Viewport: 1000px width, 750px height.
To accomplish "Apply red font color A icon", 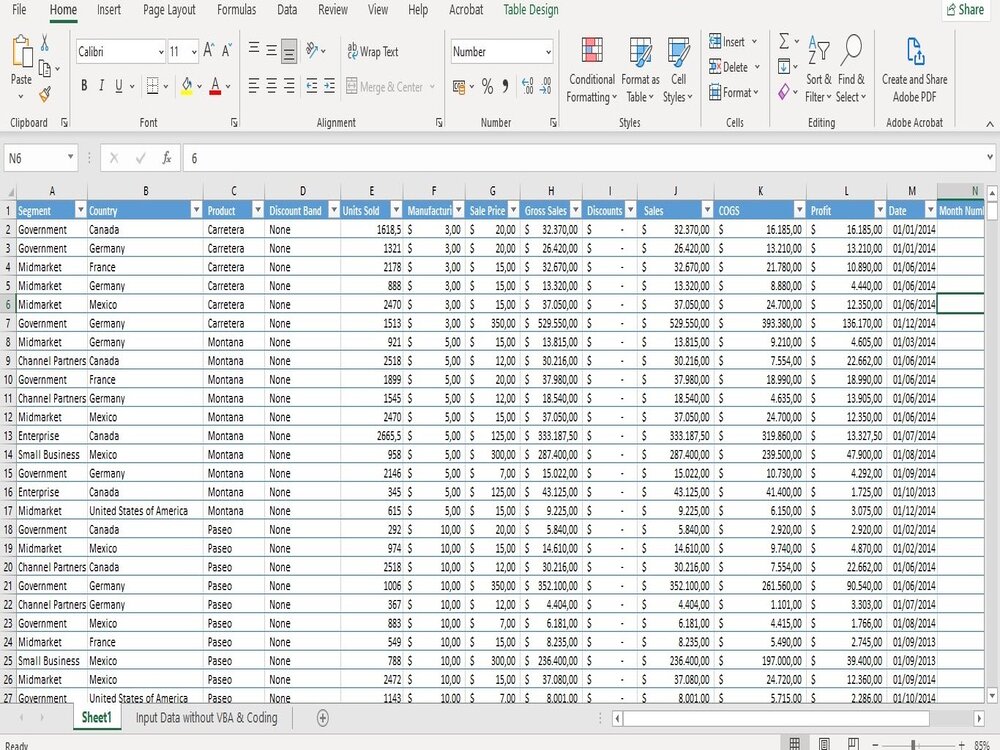I will pyautogui.click(x=215, y=85).
